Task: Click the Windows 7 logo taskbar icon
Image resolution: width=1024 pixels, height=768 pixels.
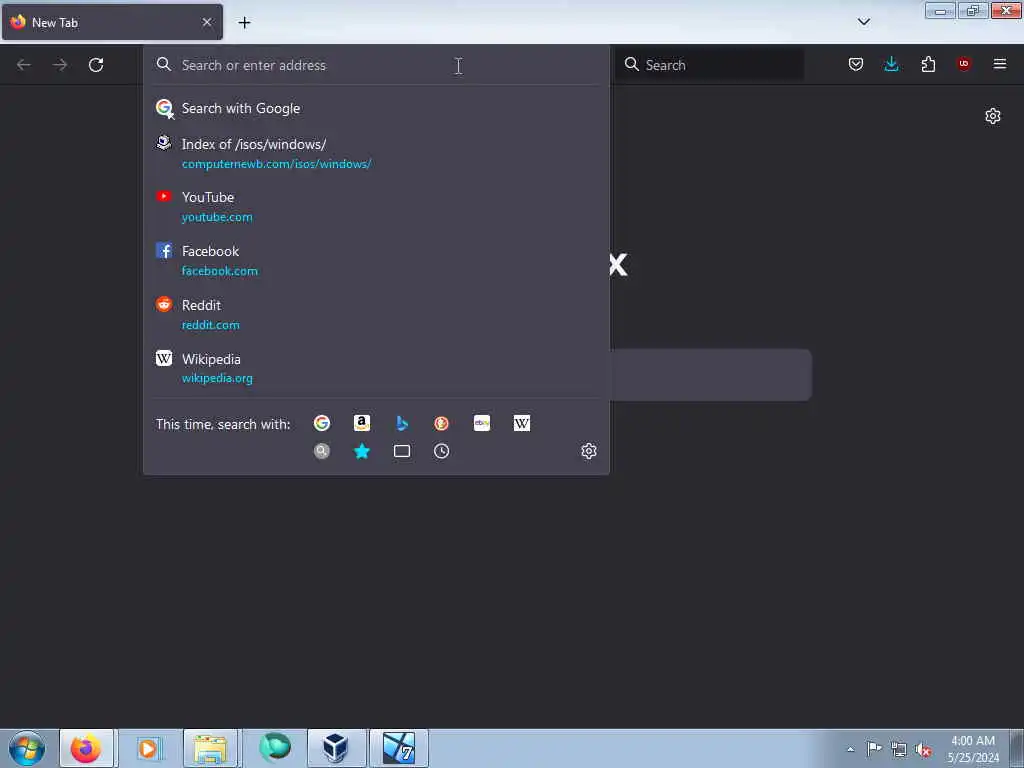Action: click(x=398, y=748)
